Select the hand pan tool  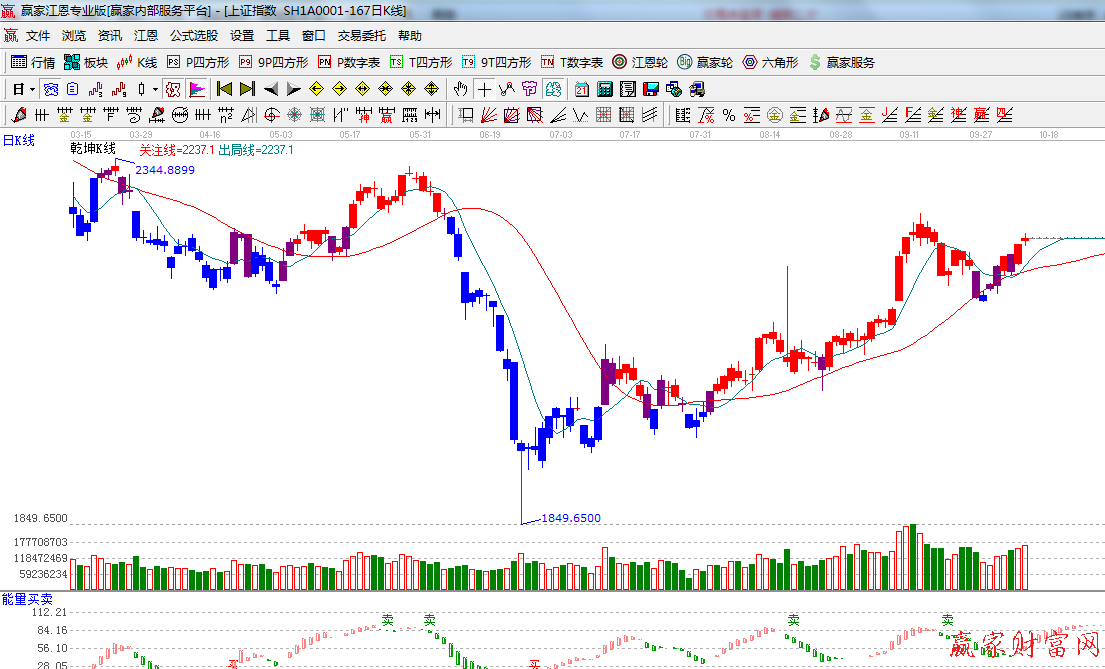pyautogui.click(x=460, y=89)
